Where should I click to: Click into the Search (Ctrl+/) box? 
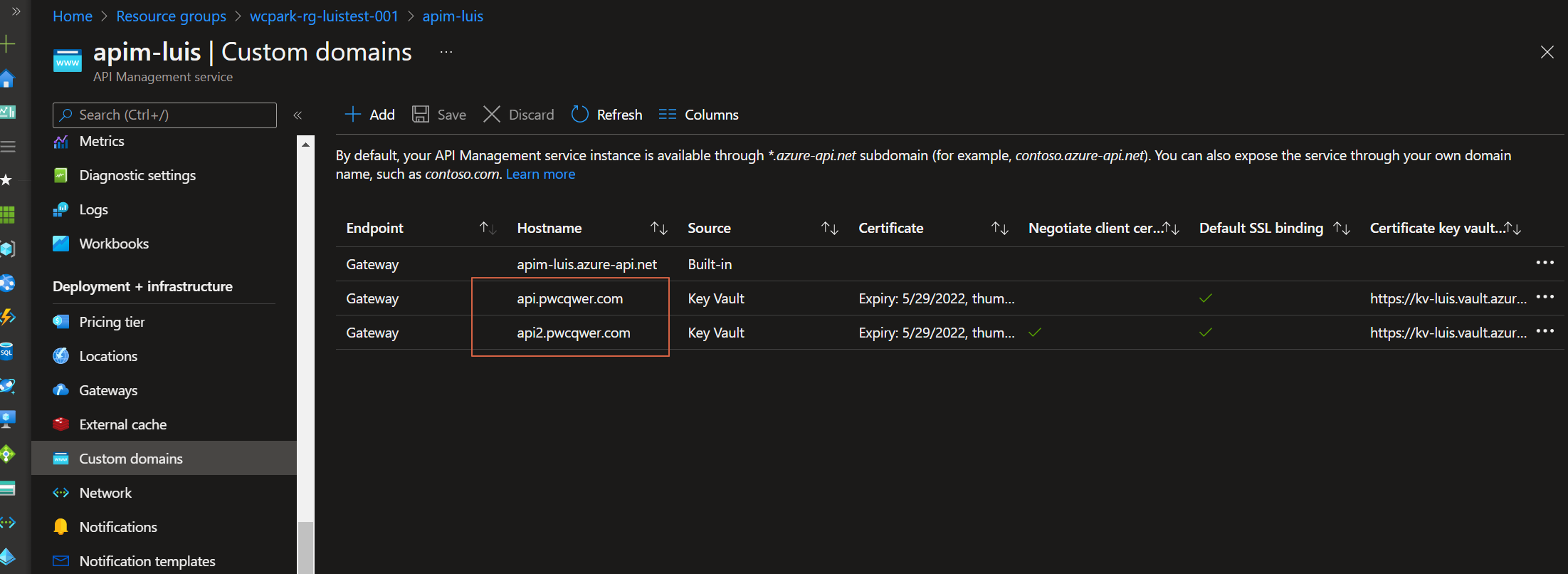click(164, 115)
